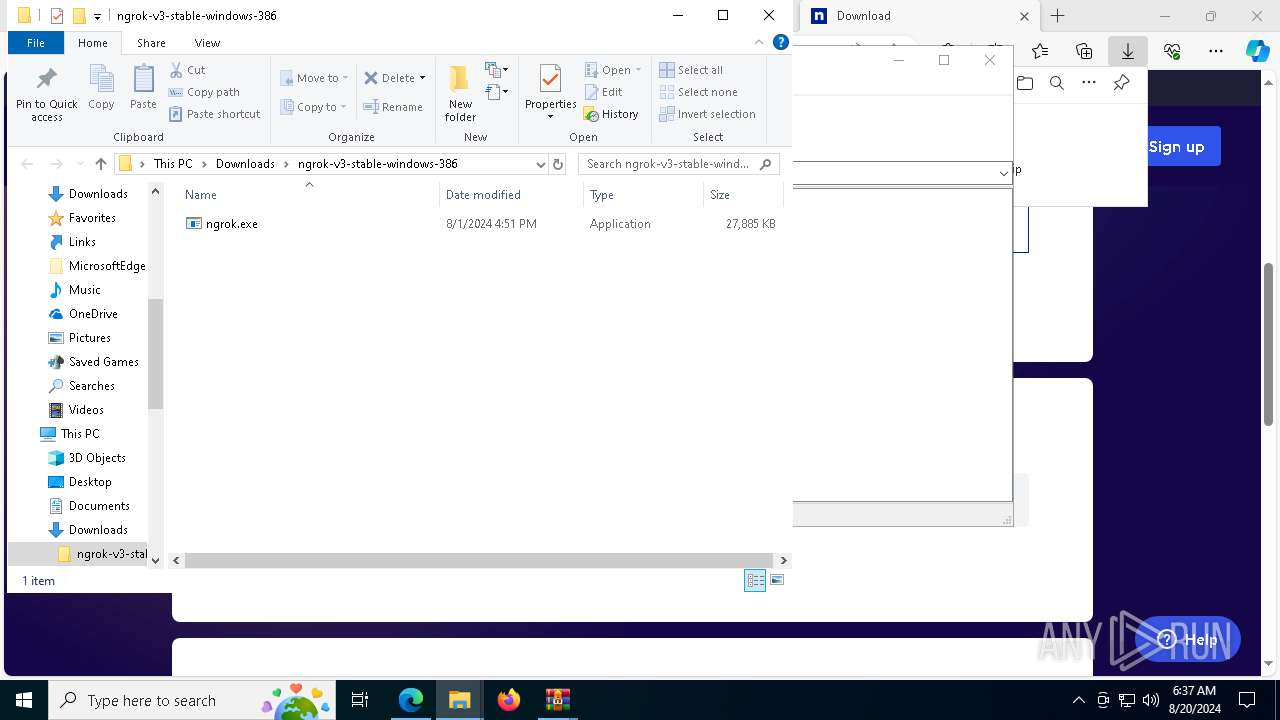Open new tab in Edge
Viewport: 1280px width, 720px height.
[1057, 16]
